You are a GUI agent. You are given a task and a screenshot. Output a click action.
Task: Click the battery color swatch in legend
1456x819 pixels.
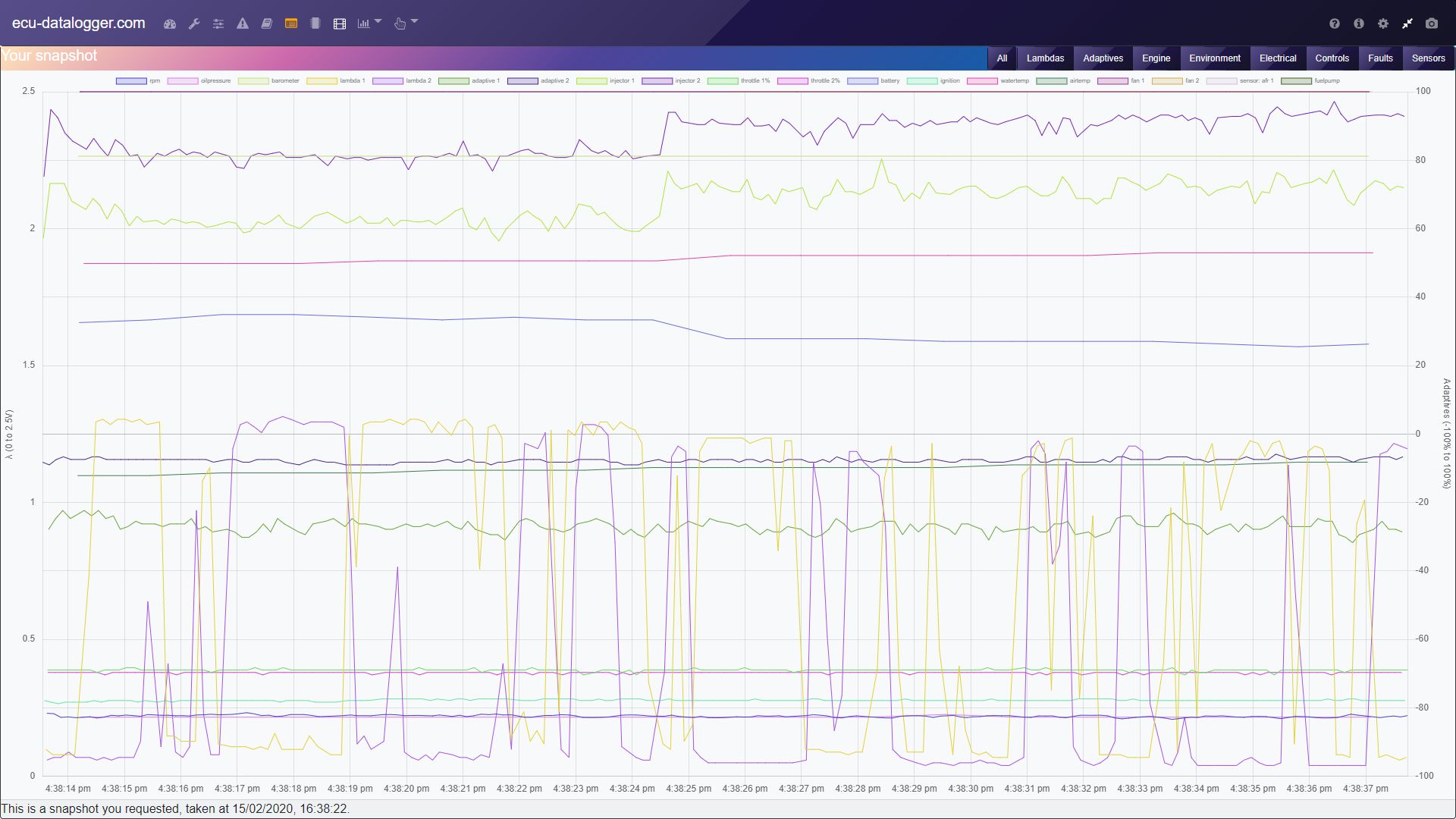pos(862,80)
